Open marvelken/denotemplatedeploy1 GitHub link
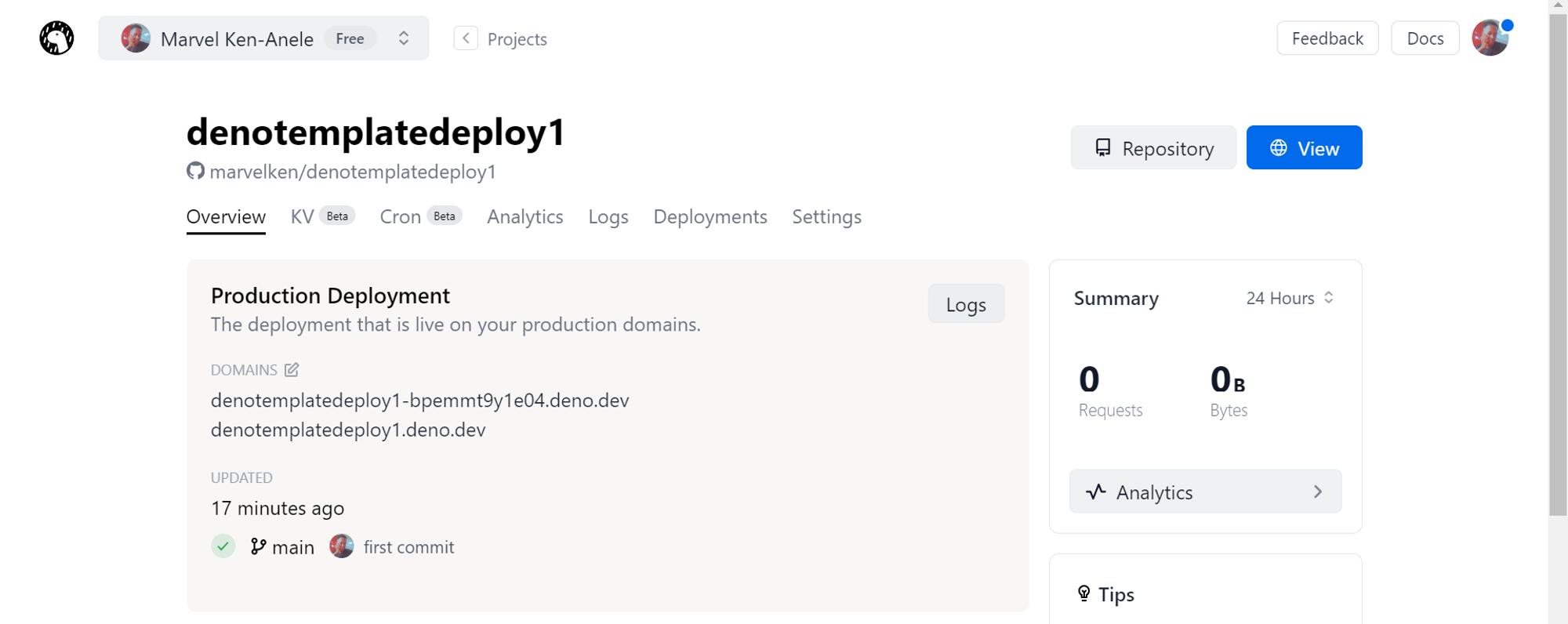The image size is (1568, 624). pyautogui.click(x=353, y=172)
